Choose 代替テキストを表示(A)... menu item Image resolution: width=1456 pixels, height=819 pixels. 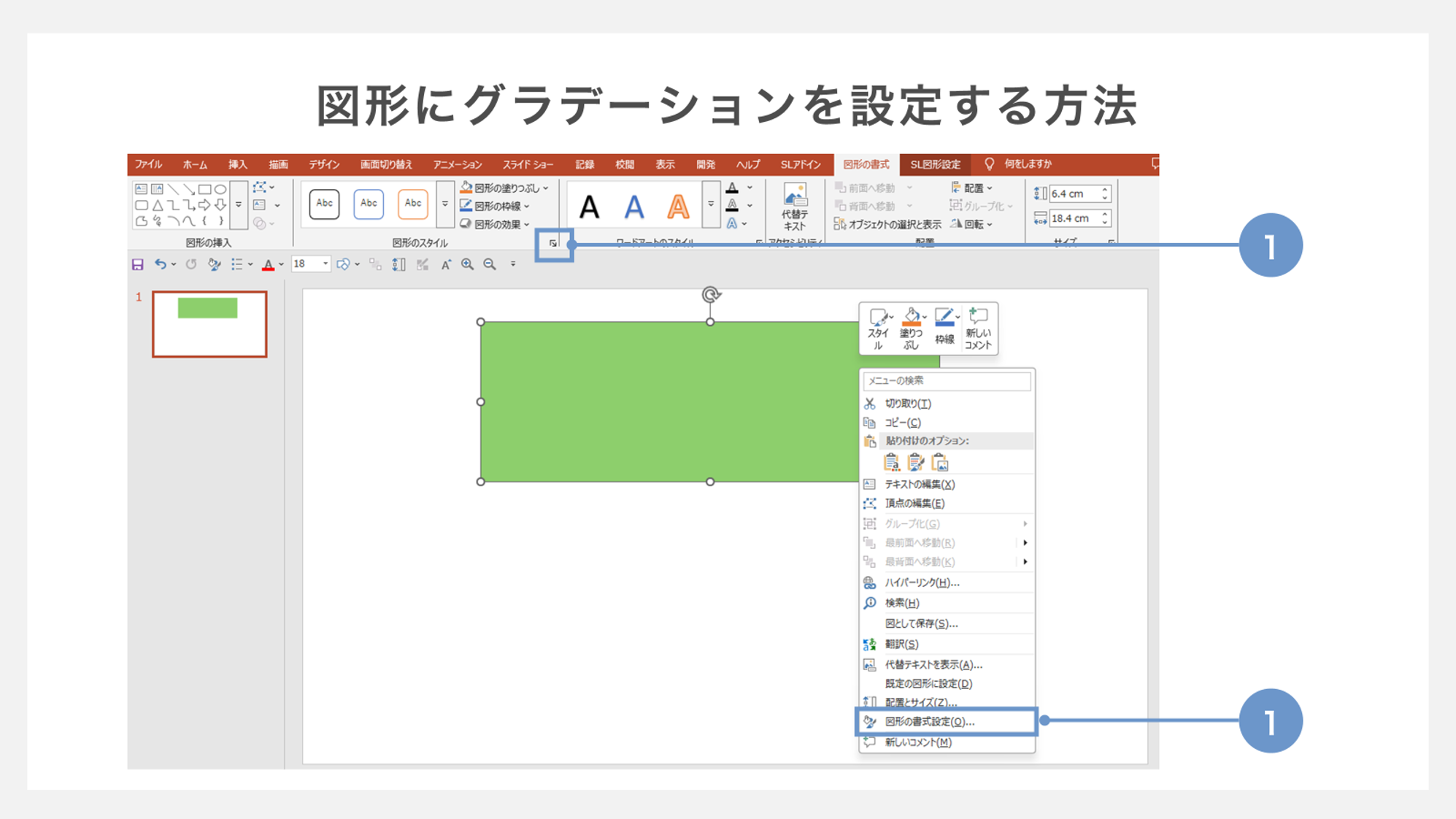(x=947, y=665)
